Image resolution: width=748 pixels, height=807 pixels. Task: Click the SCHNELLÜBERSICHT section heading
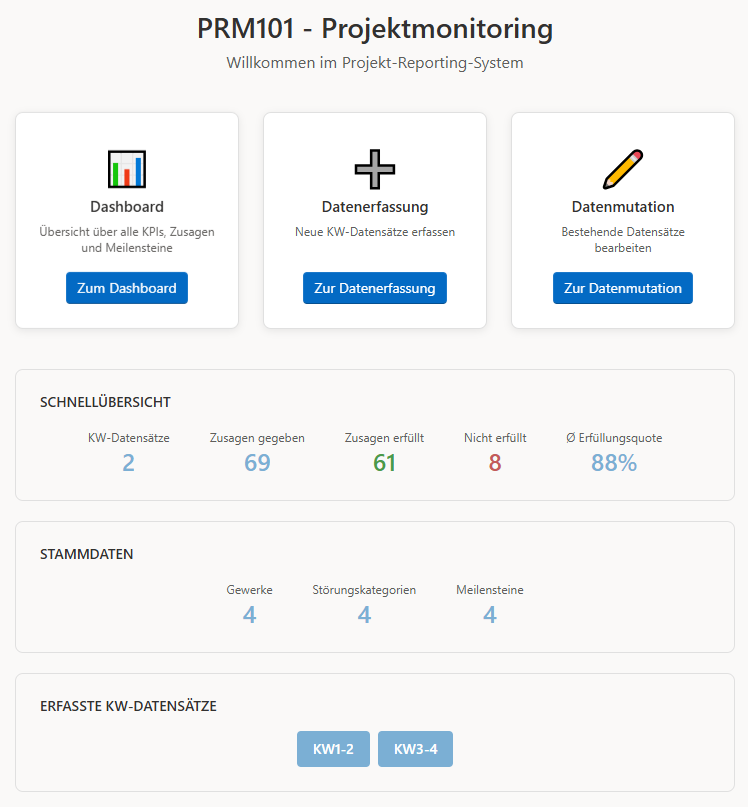tap(106, 402)
